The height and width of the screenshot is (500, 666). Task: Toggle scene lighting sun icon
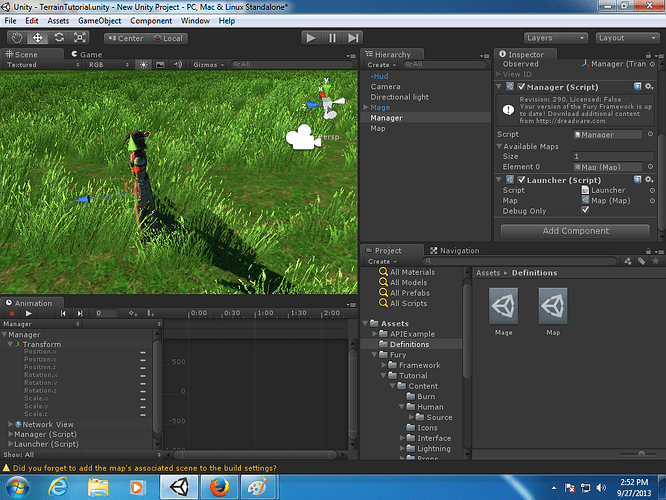[144, 65]
